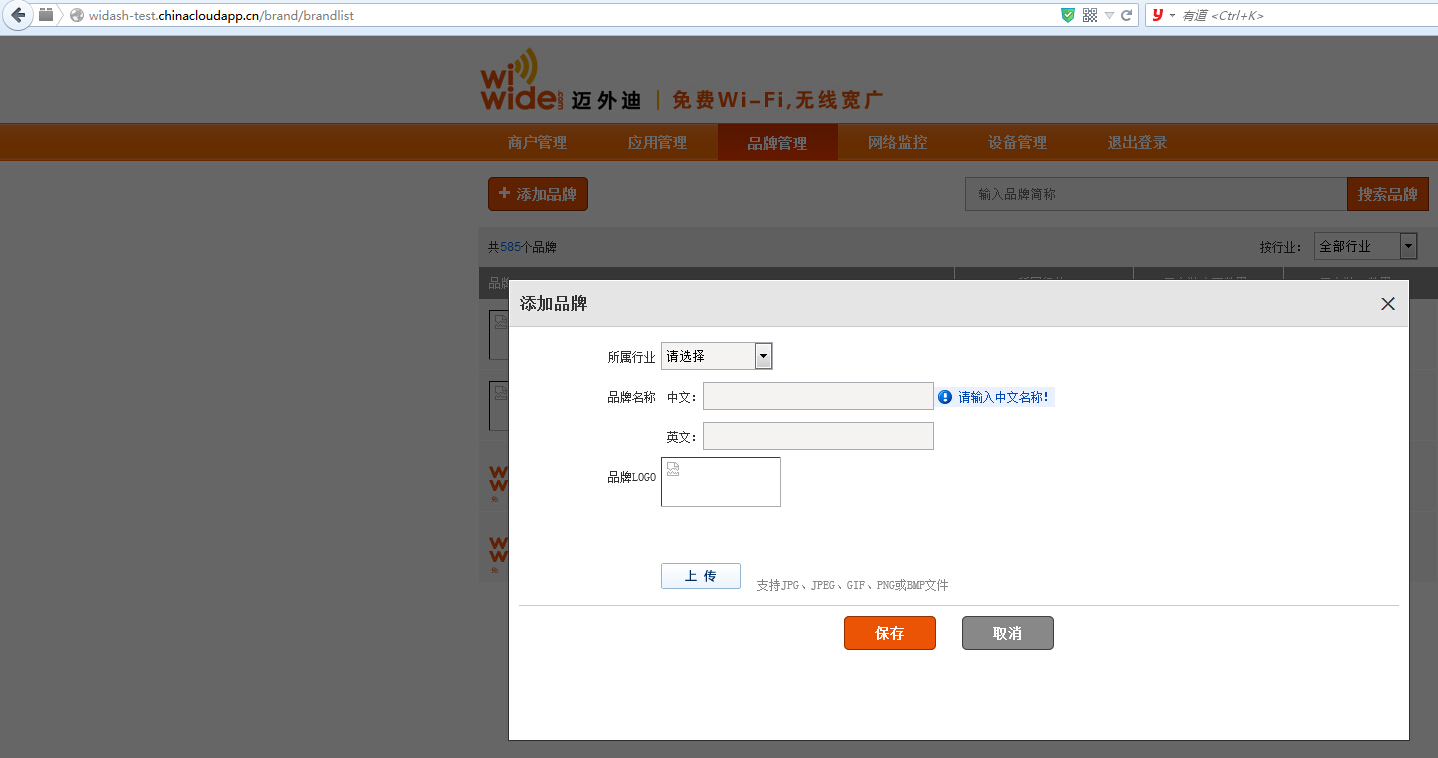Screen dimensions: 1438x758
Task: Click the 请输入中文名称 validation message
Action: tap(1004, 397)
